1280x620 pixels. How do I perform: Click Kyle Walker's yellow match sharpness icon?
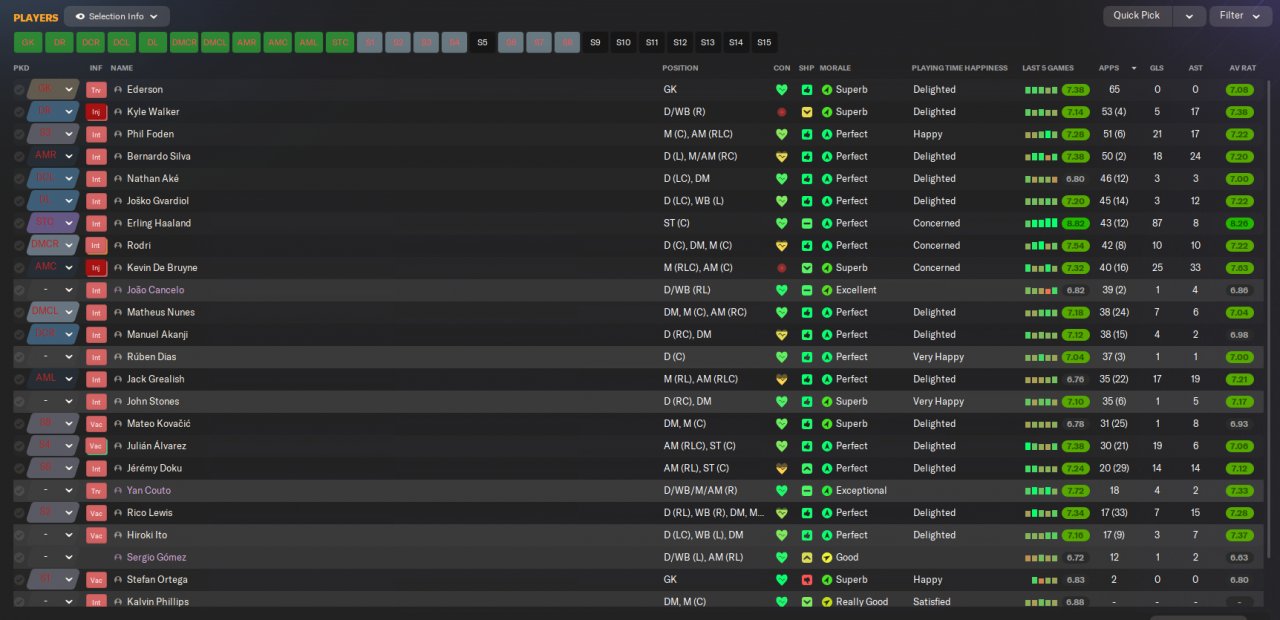click(807, 112)
